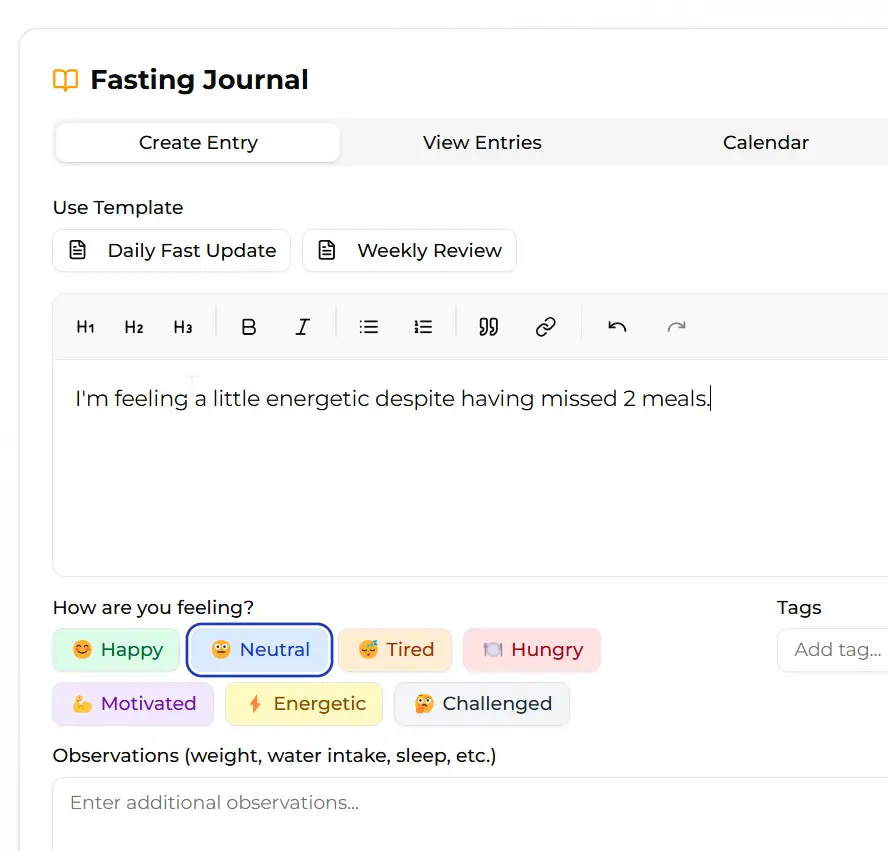Screen dimensions: 888x851
Task: Insert a numbered list
Action: (423, 327)
